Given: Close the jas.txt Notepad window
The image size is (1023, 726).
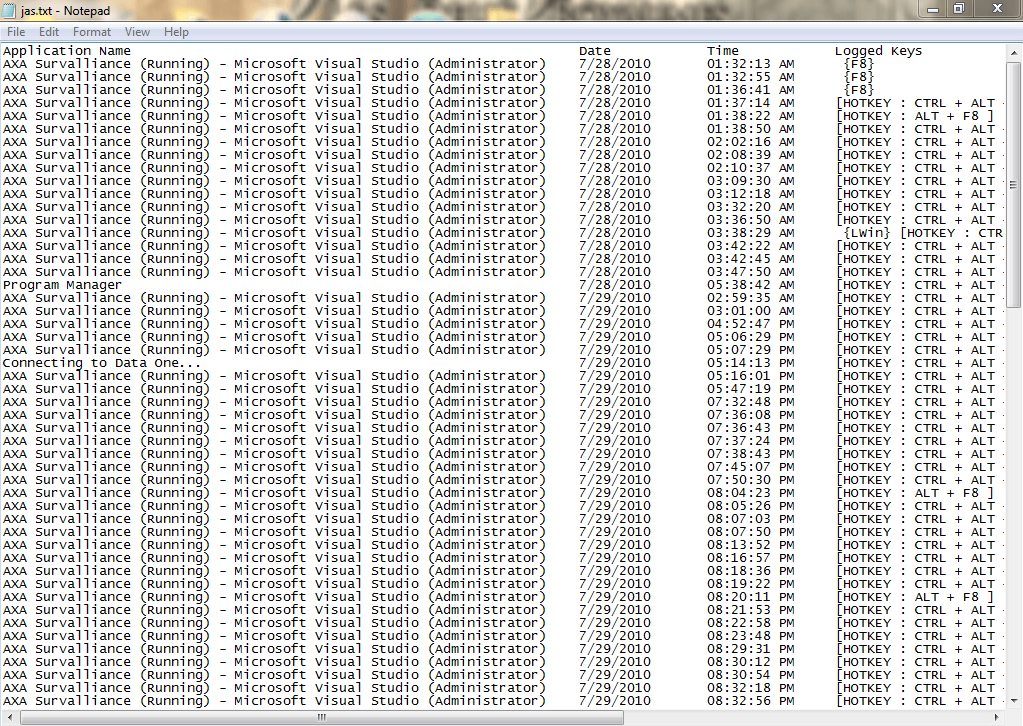Looking at the screenshot, I should pos(996,8).
